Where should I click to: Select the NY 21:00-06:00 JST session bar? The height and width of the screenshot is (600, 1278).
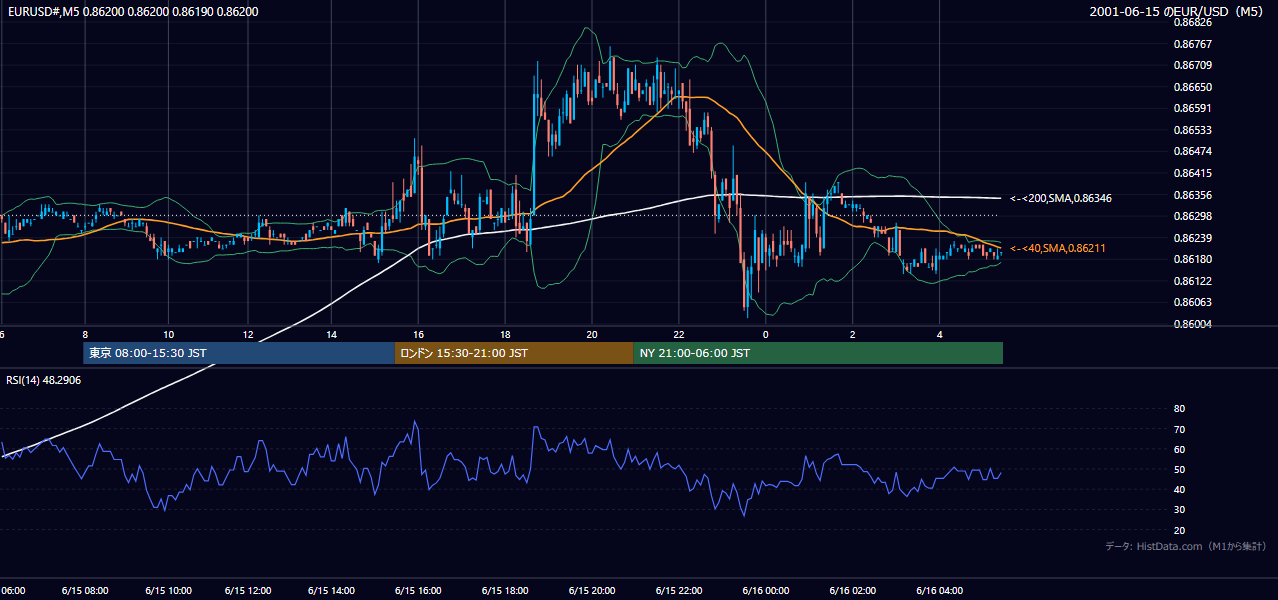(x=818, y=353)
